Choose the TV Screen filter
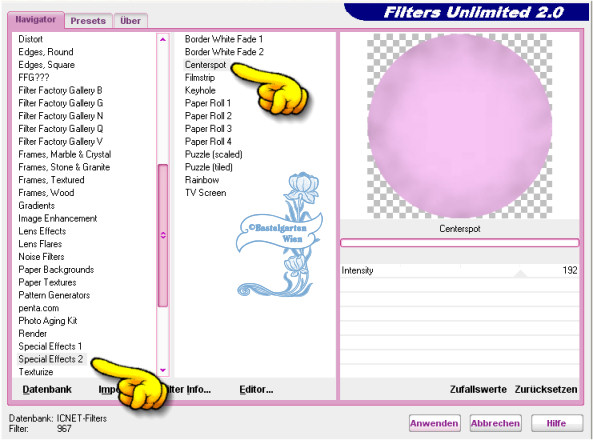Image resolution: width=593 pixels, height=440 pixels. [x=206, y=193]
